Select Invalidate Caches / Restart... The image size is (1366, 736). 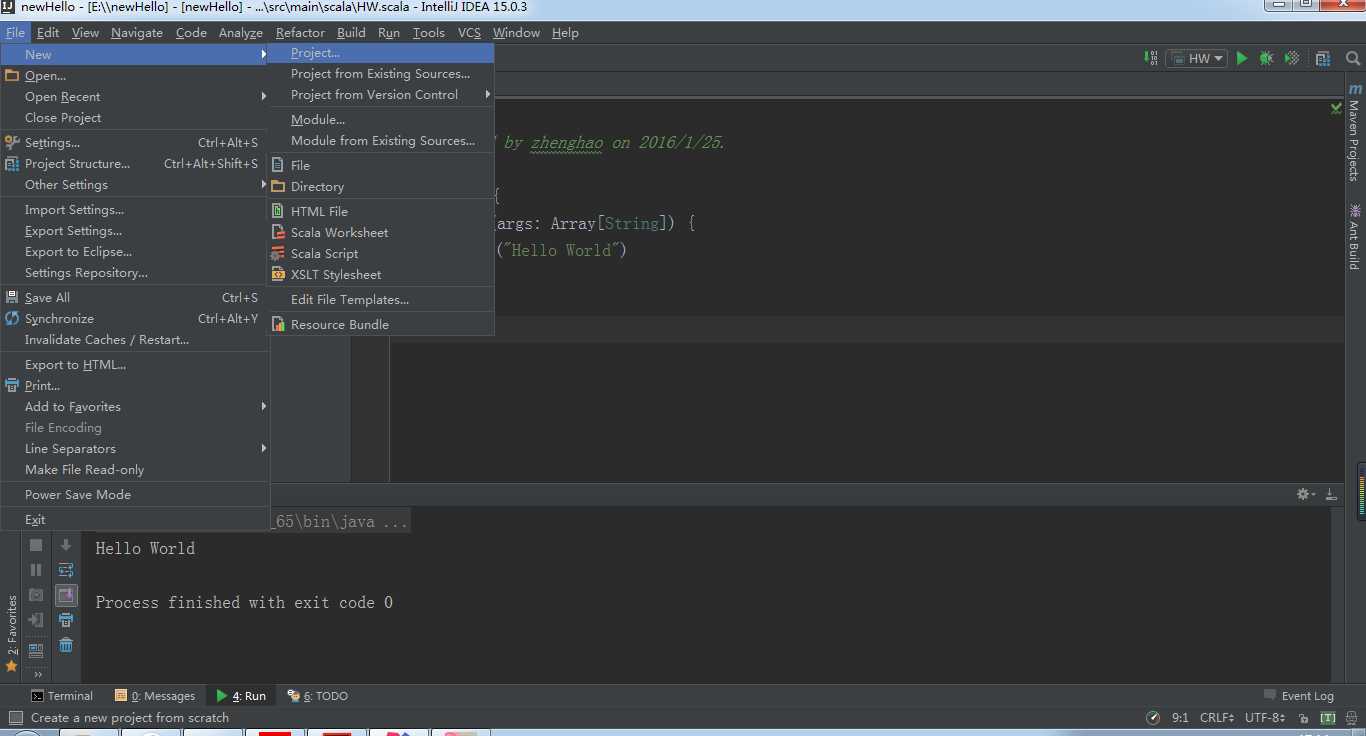tap(135, 340)
